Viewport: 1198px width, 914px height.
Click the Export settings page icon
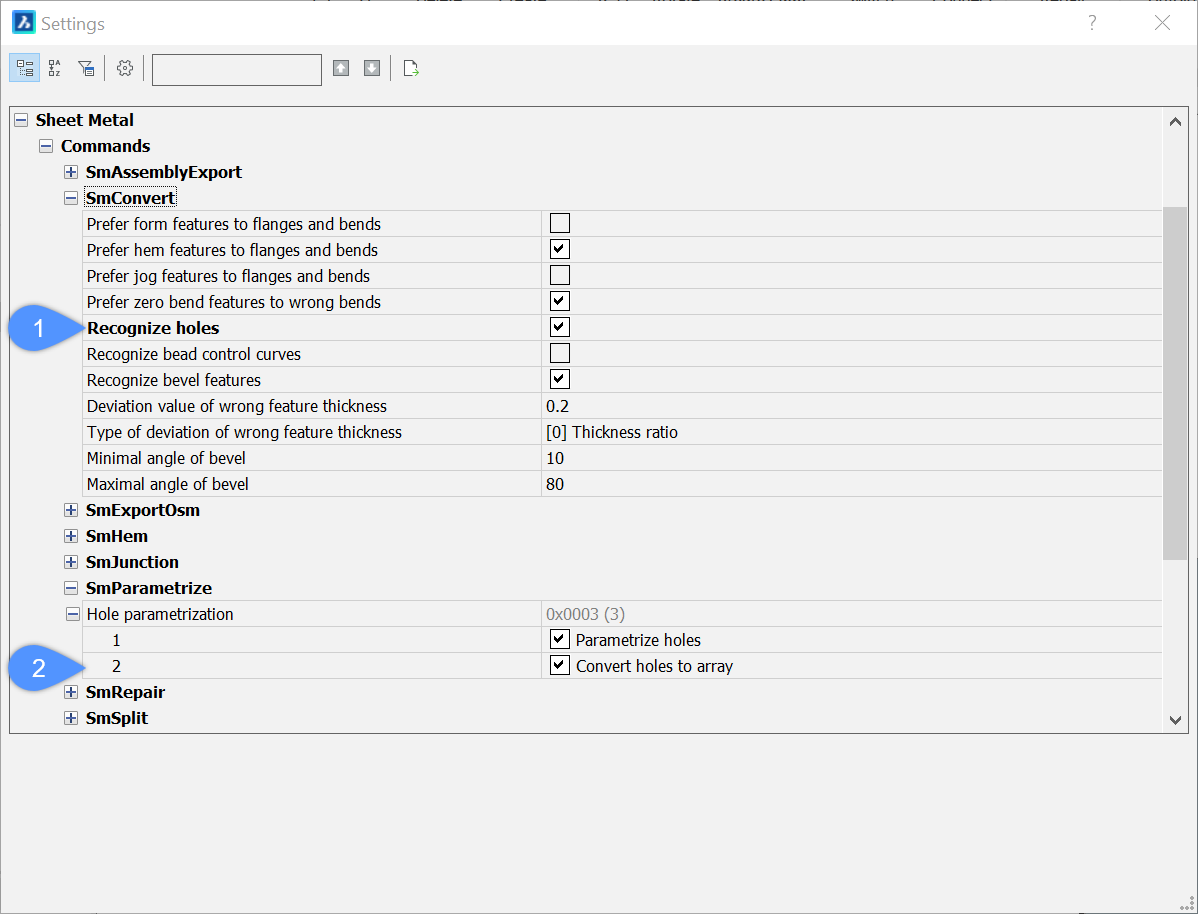[410, 68]
